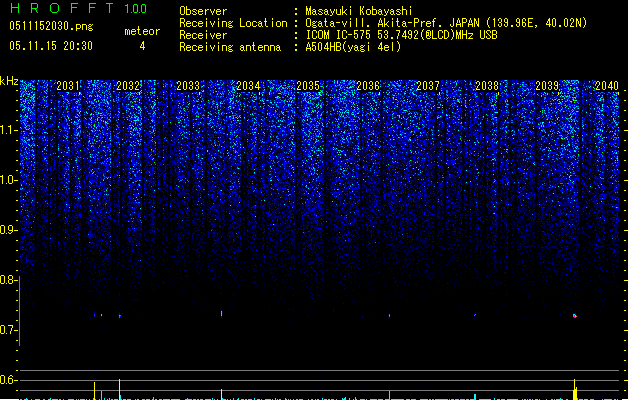This screenshot has width=629, height=400.
Task: Click the 2034 time marker
Action: pos(248,86)
